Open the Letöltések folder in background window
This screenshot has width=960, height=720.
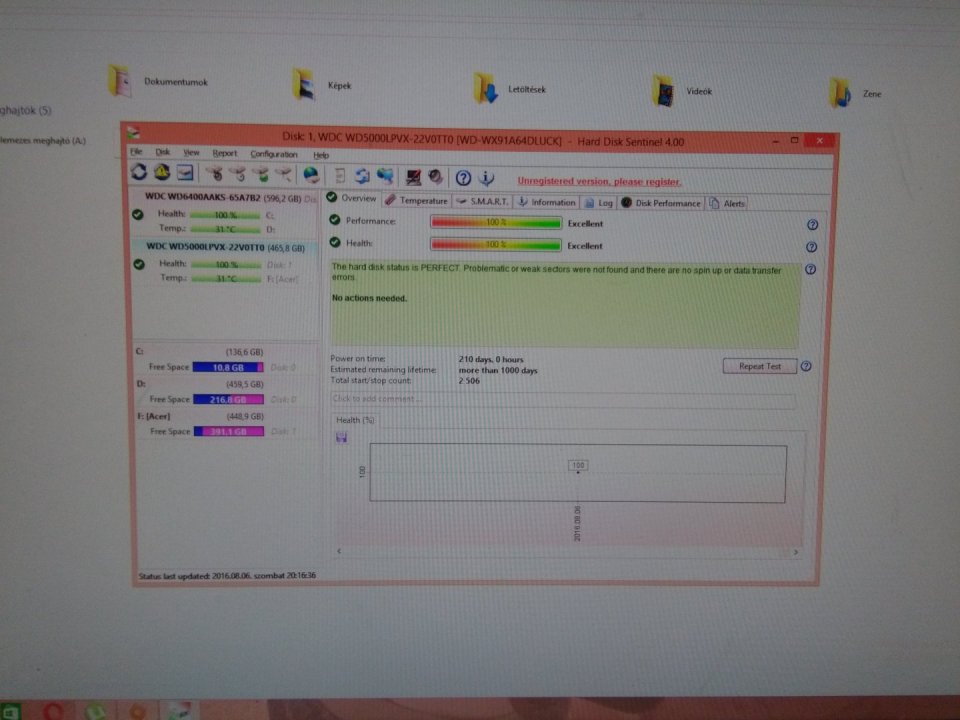coord(509,88)
